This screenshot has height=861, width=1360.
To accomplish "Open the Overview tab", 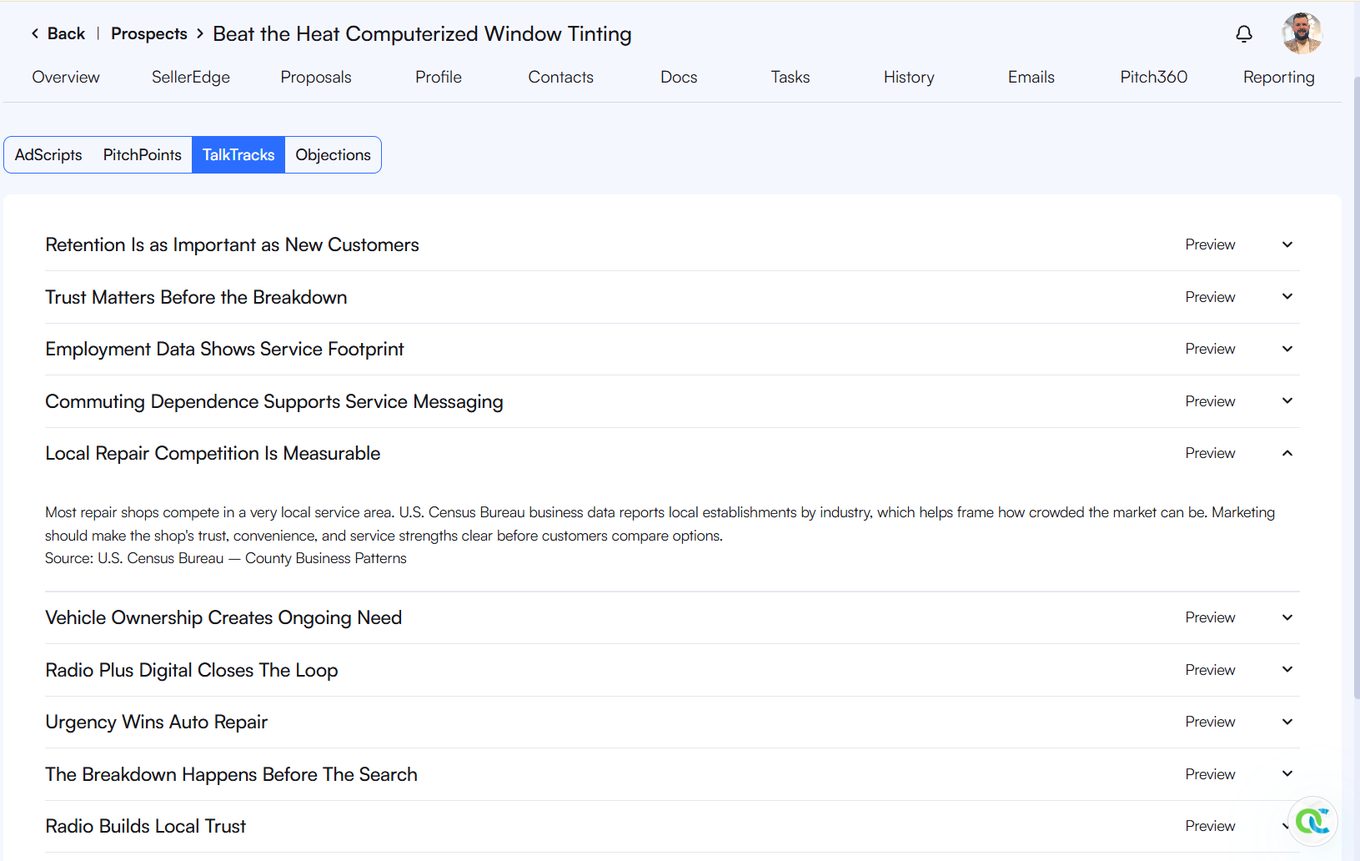I will tap(66, 77).
